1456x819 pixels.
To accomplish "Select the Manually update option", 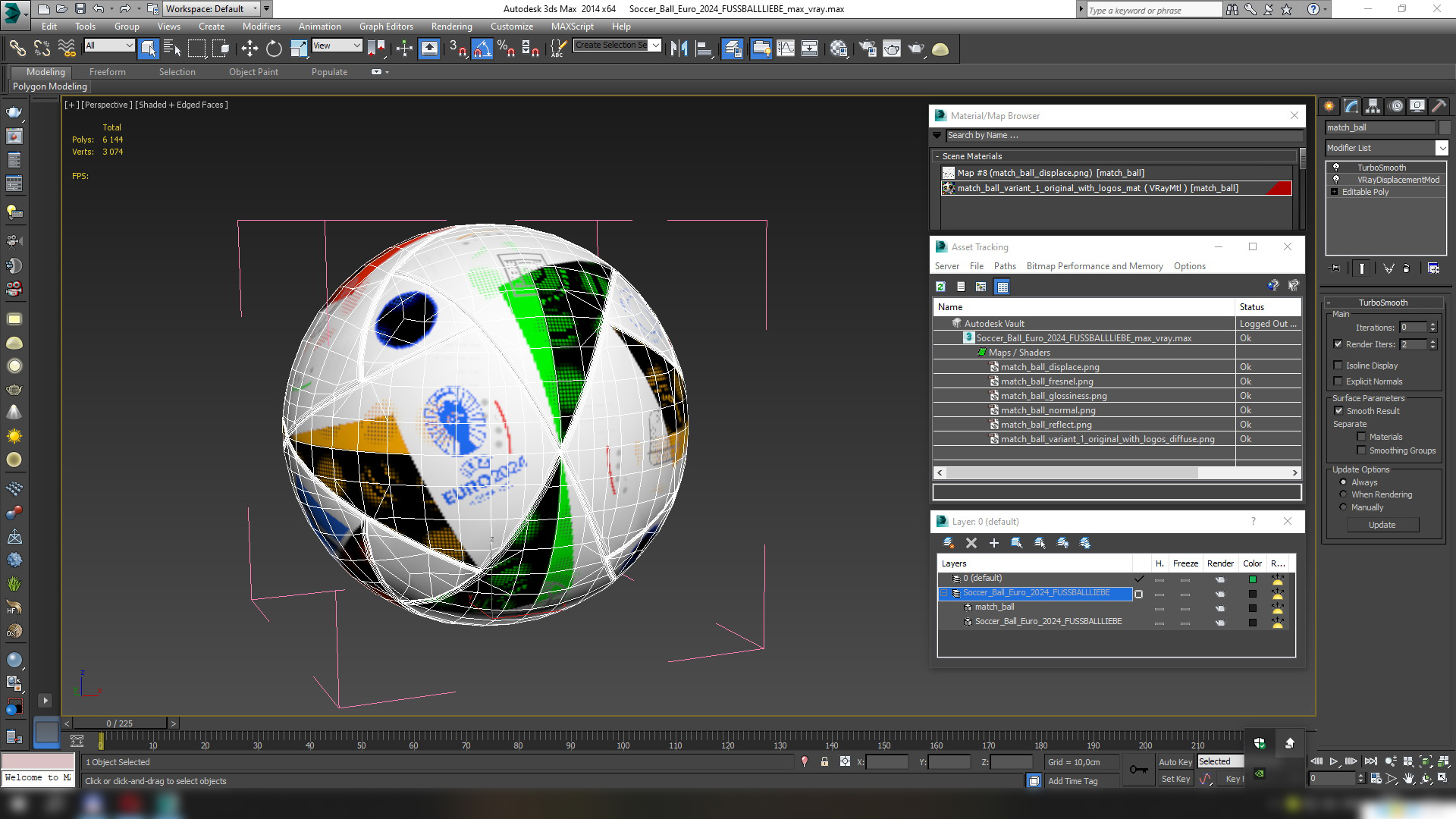I will [1344, 507].
